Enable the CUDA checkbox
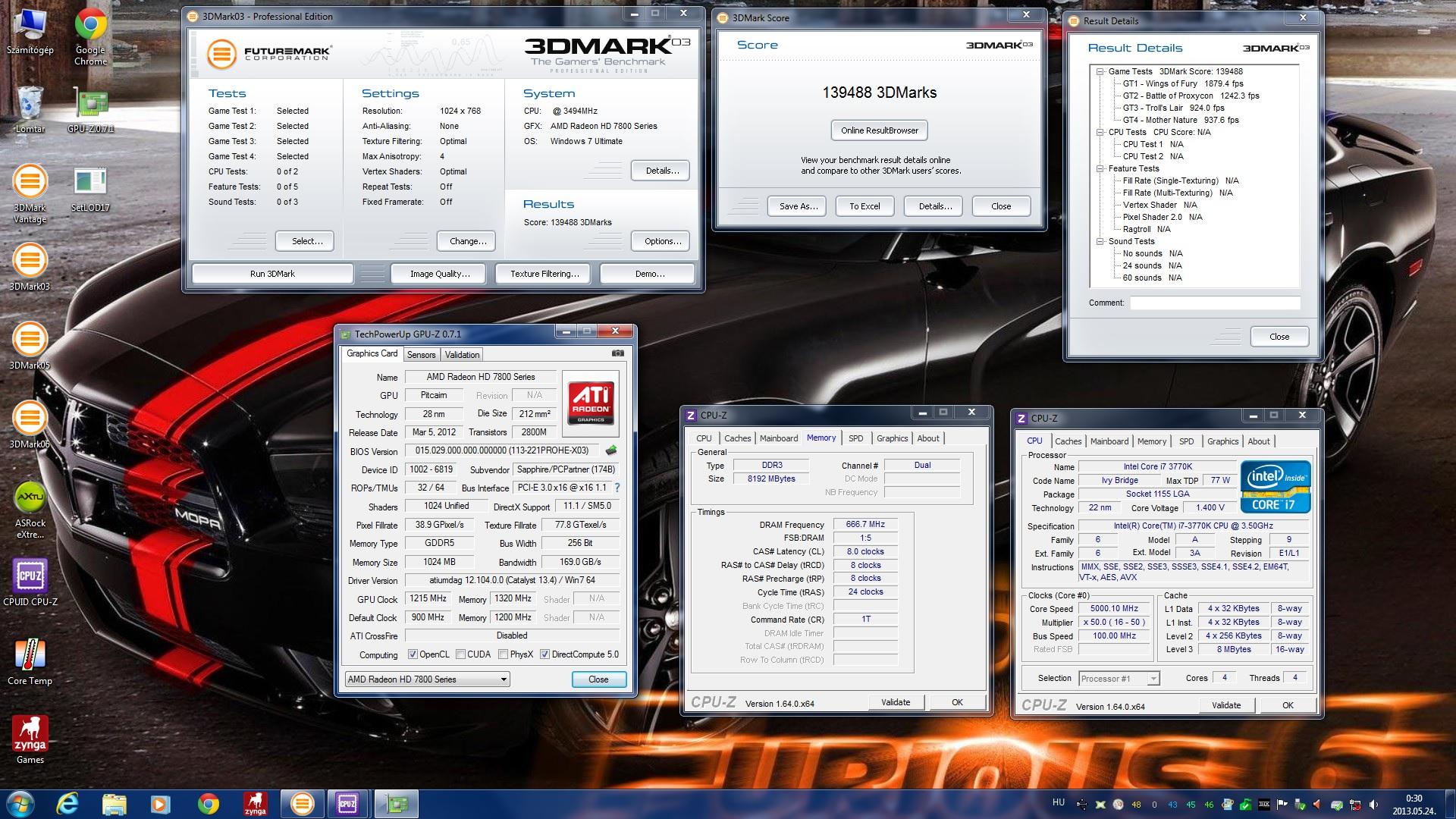This screenshot has height=819, width=1456. pos(460,654)
